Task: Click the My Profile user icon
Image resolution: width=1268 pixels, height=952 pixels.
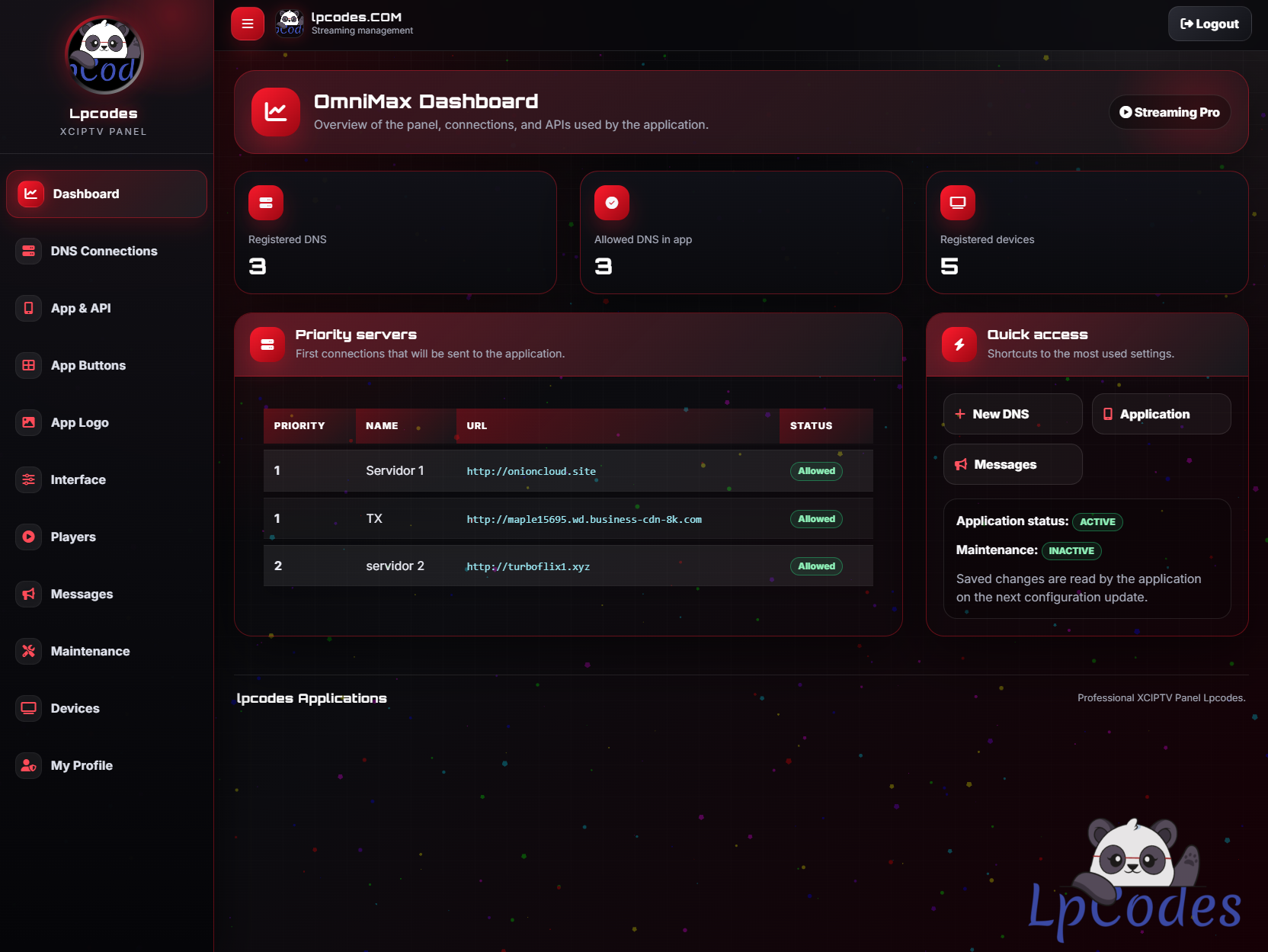Action: [x=29, y=765]
